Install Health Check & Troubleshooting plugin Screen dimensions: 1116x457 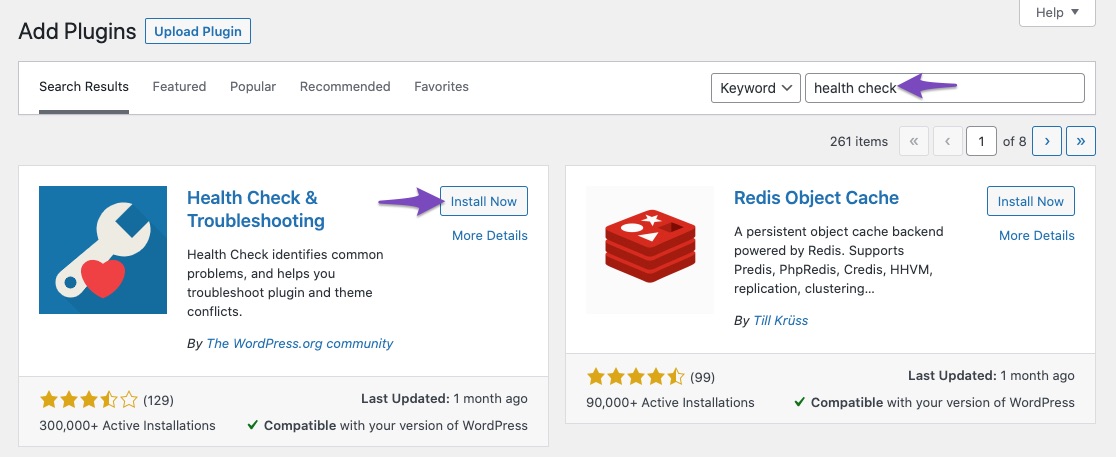(484, 201)
